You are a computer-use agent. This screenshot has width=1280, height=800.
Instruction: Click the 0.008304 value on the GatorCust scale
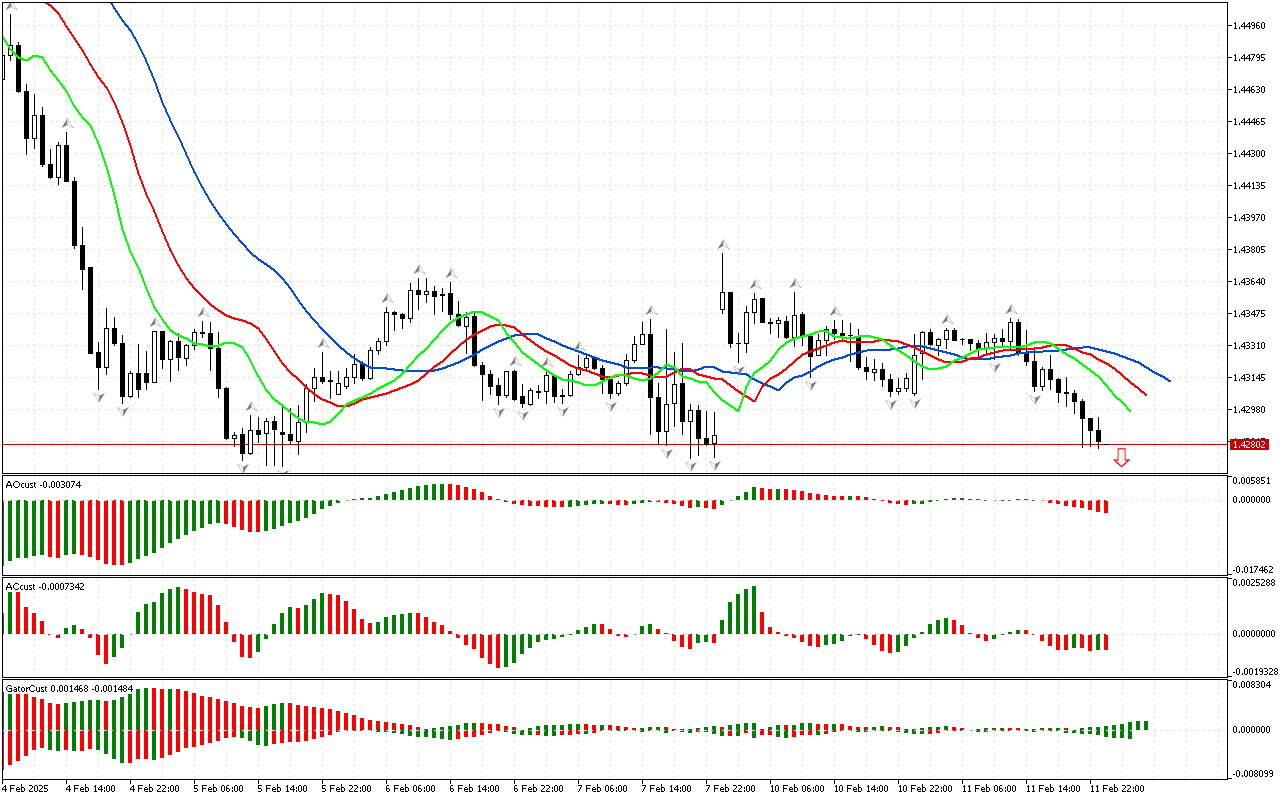coord(1254,685)
